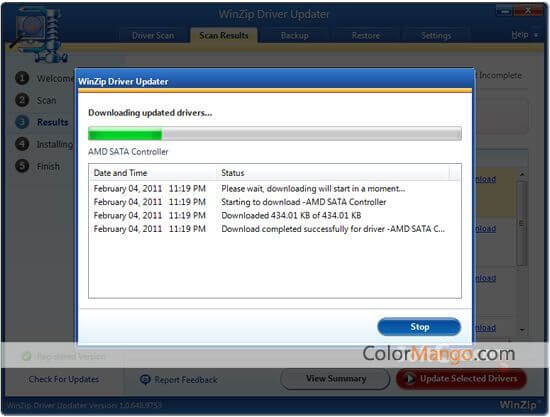Click the scroll down arrow of results list
The image size is (550, 417).
click(x=522, y=330)
